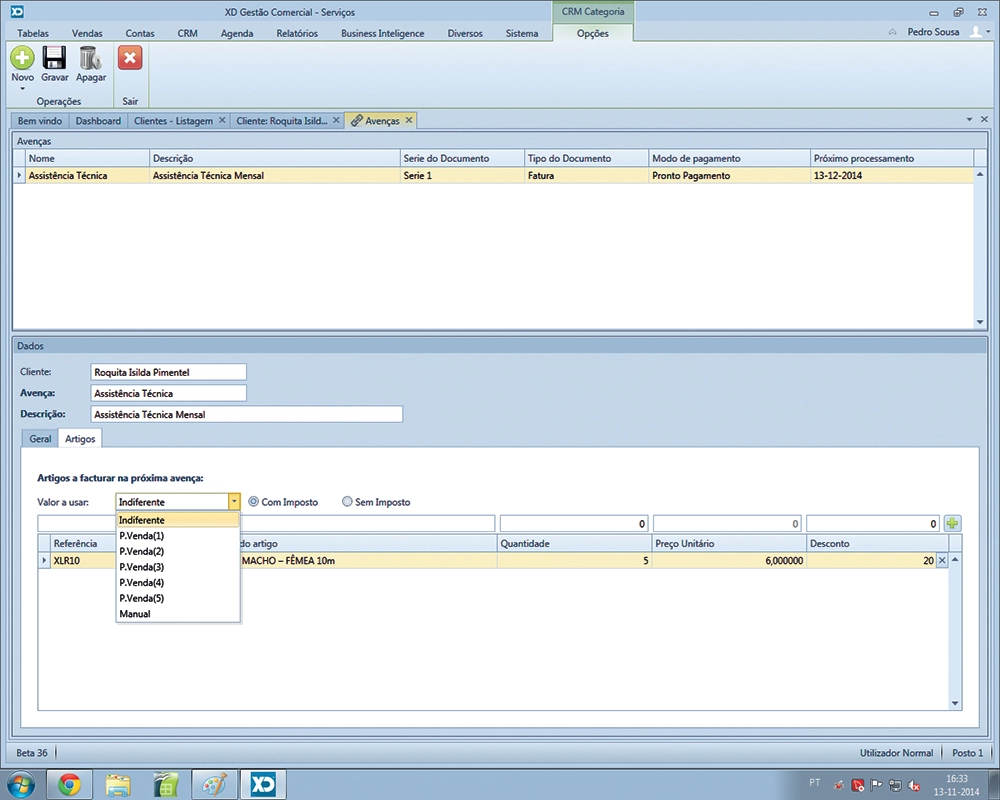Open Chrome from the taskbar
The image size is (1000, 800).
click(69, 783)
